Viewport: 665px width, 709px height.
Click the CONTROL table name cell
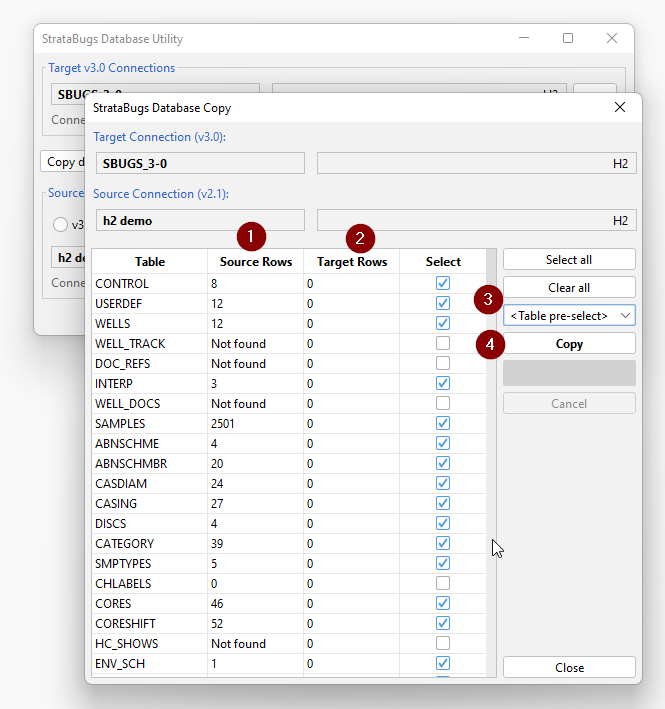point(150,284)
